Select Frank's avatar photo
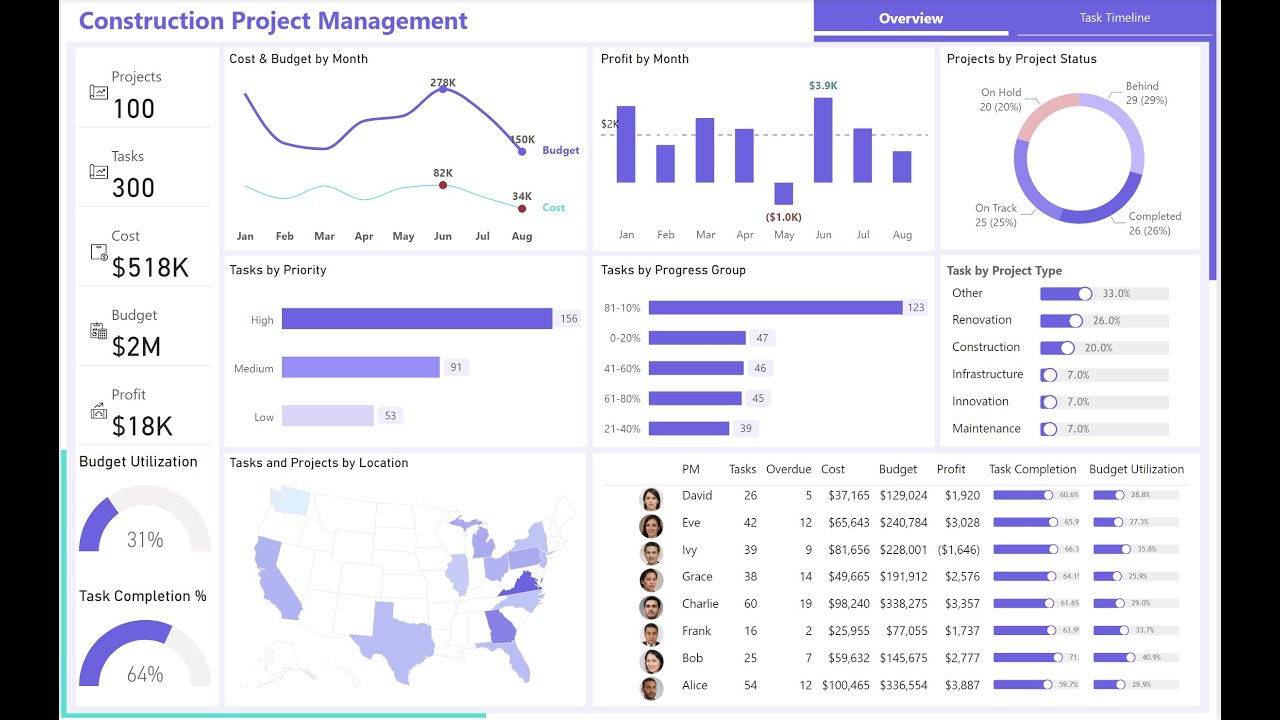Viewport: 1280px width, 720px height. click(651, 634)
